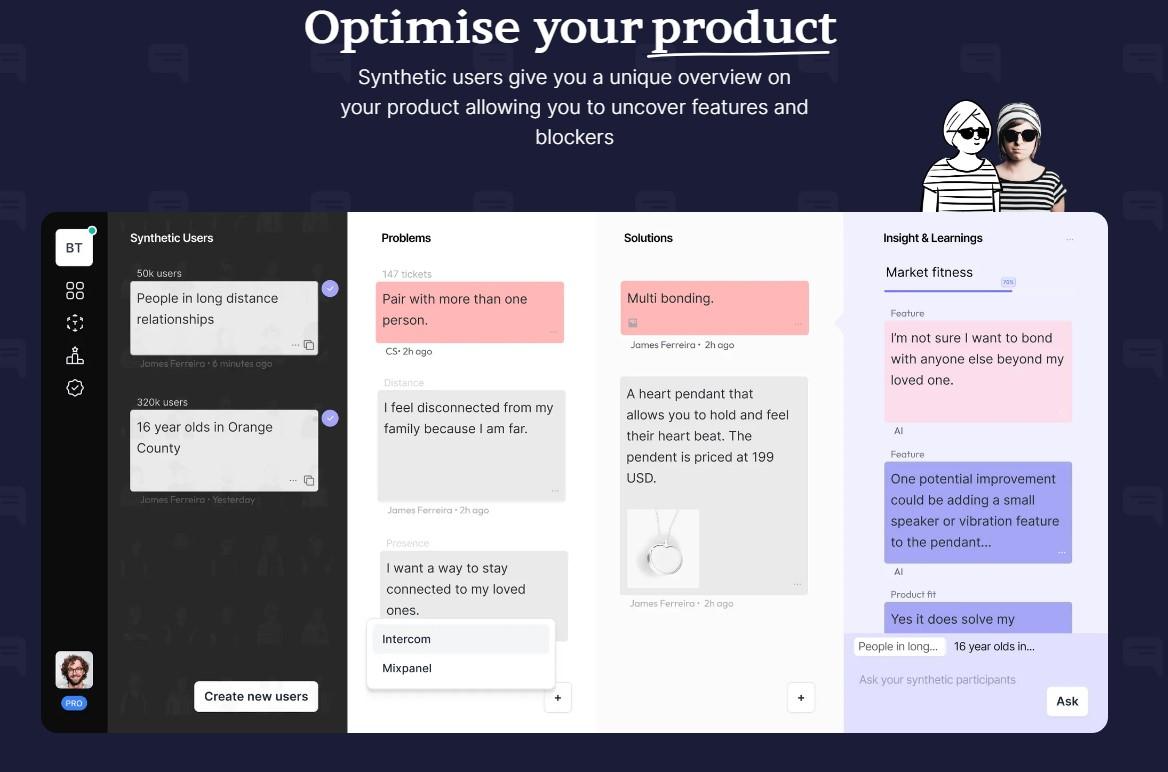Select the Market fitness tab

[929, 273]
